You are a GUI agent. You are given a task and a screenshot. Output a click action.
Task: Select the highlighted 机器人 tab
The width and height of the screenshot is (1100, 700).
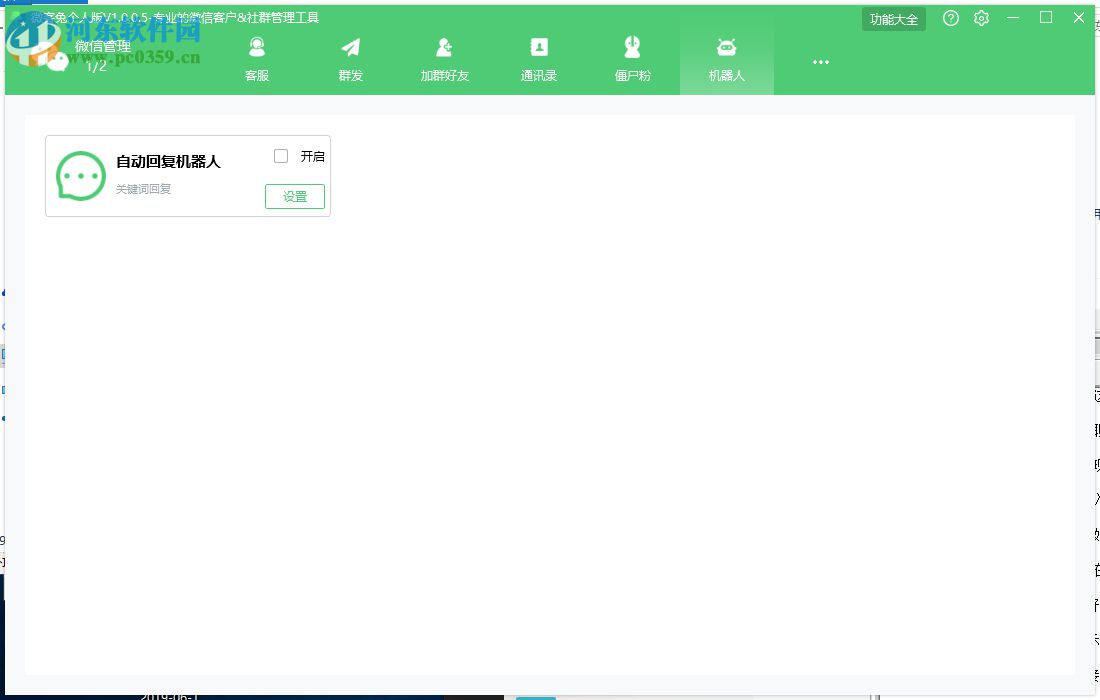pyautogui.click(x=726, y=62)
